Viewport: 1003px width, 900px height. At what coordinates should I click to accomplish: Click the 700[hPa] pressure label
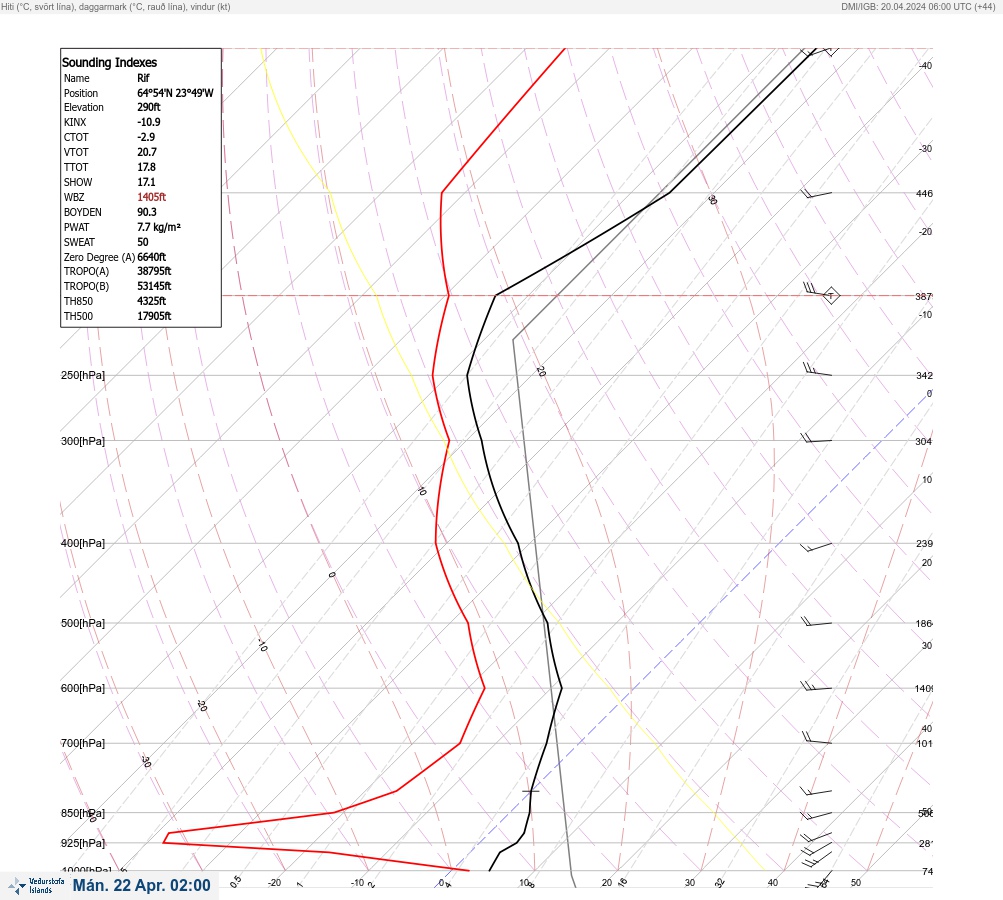click(83, 743)
